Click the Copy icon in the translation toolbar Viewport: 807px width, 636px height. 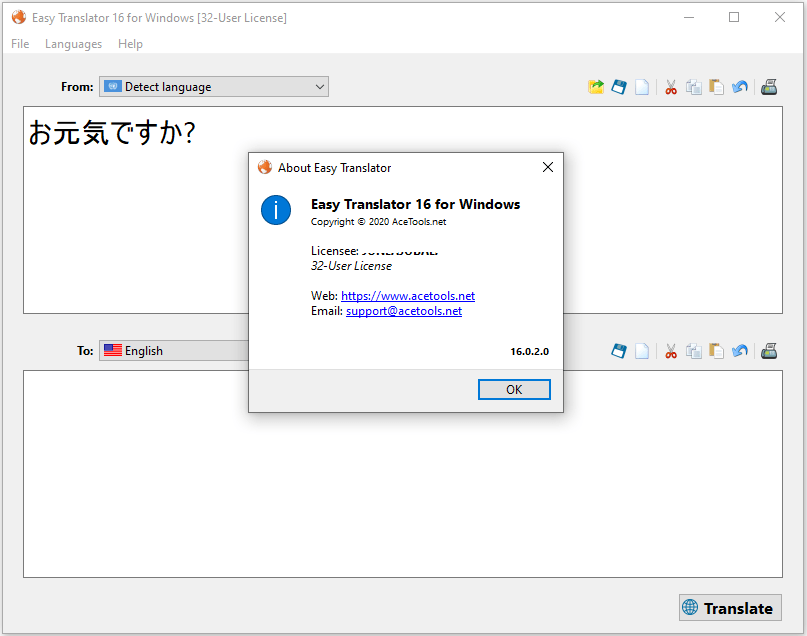tap(694, 351)
